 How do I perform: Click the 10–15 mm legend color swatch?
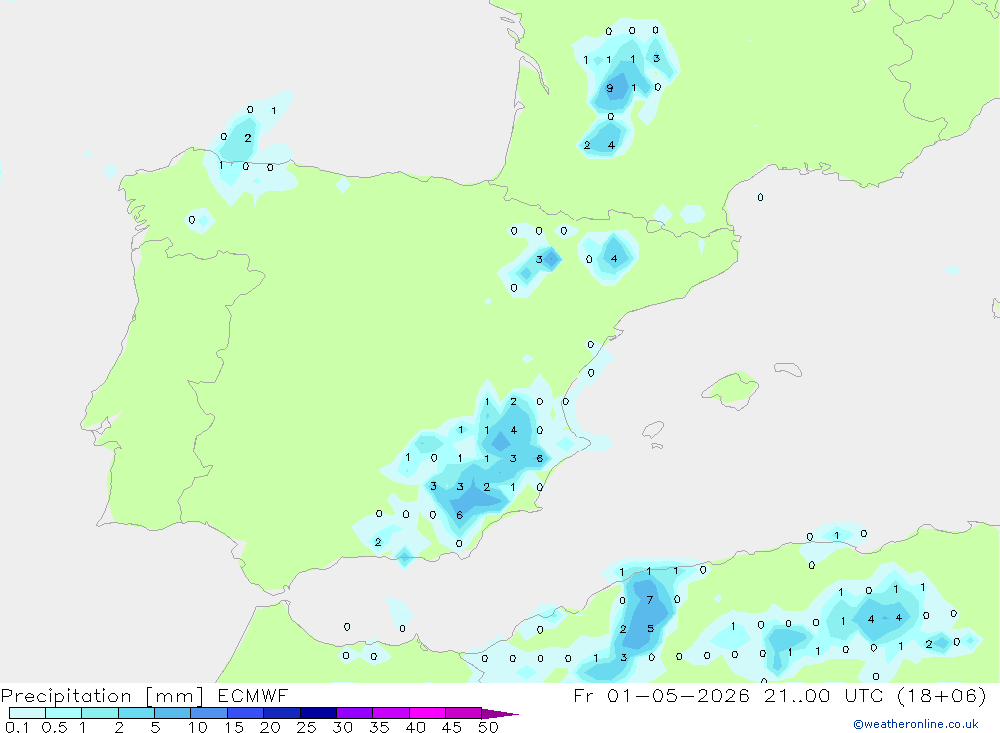(x=209, y=713)
